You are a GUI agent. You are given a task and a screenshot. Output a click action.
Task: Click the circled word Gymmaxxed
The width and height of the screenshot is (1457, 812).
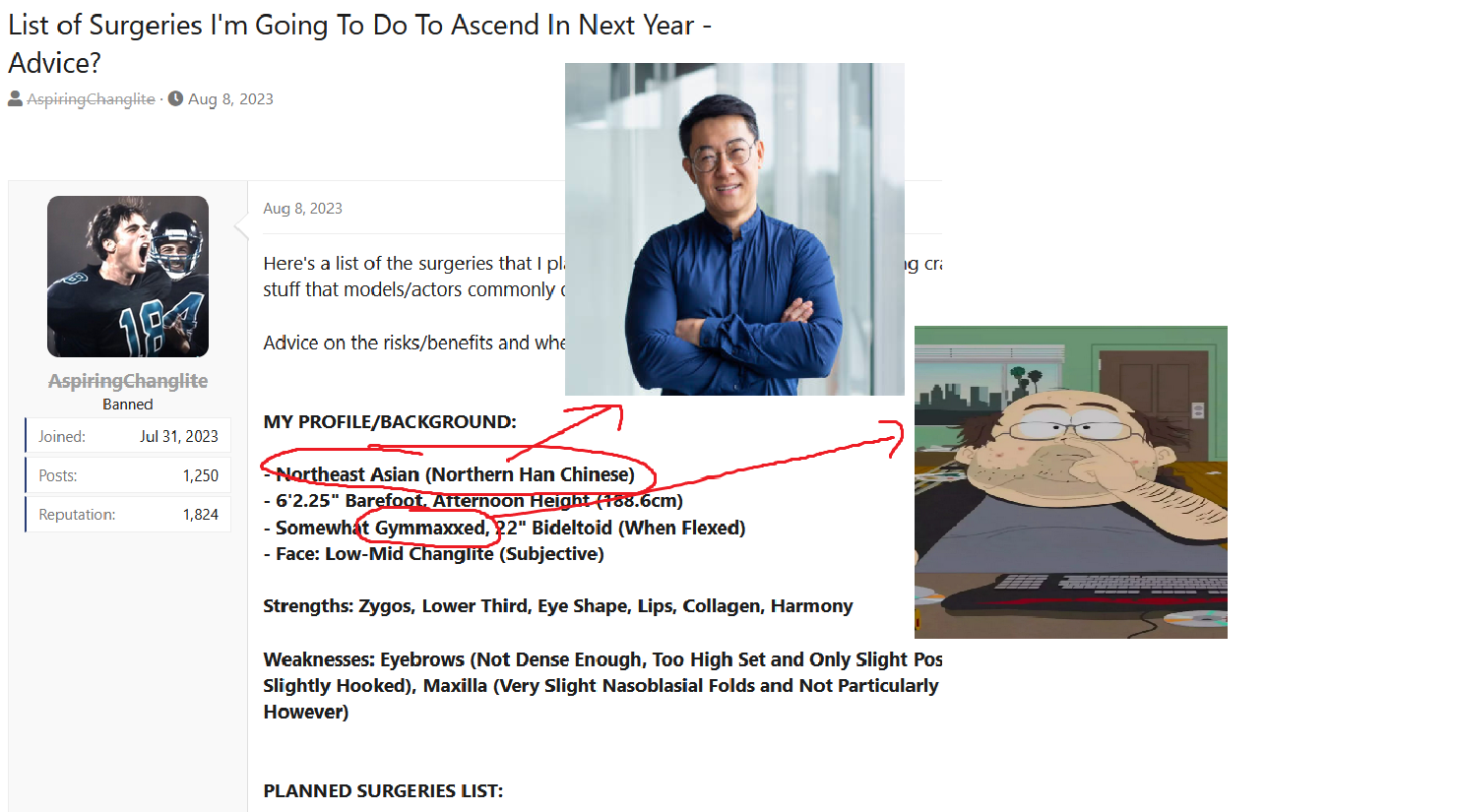(x=431, y=529)
